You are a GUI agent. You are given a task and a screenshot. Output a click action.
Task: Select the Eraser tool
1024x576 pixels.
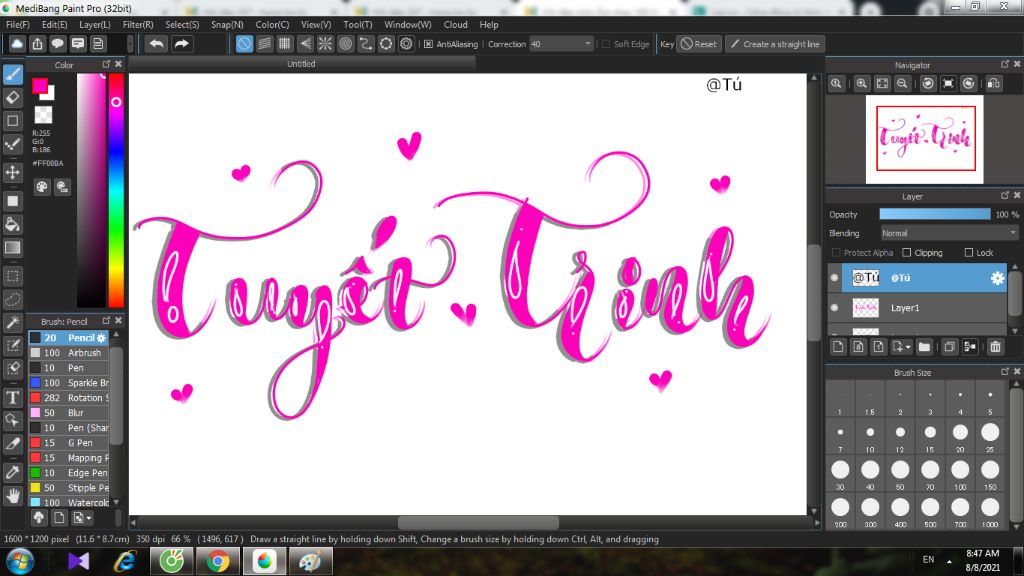coord(12,98)
